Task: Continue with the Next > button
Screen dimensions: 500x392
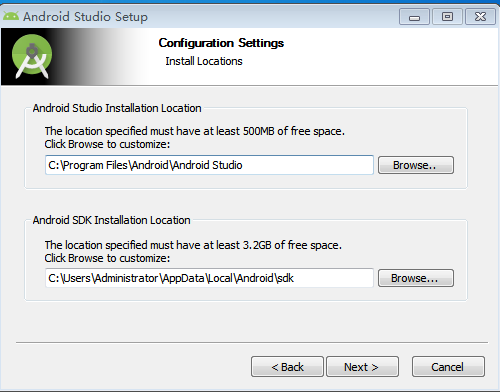Action: click(362, 367)
